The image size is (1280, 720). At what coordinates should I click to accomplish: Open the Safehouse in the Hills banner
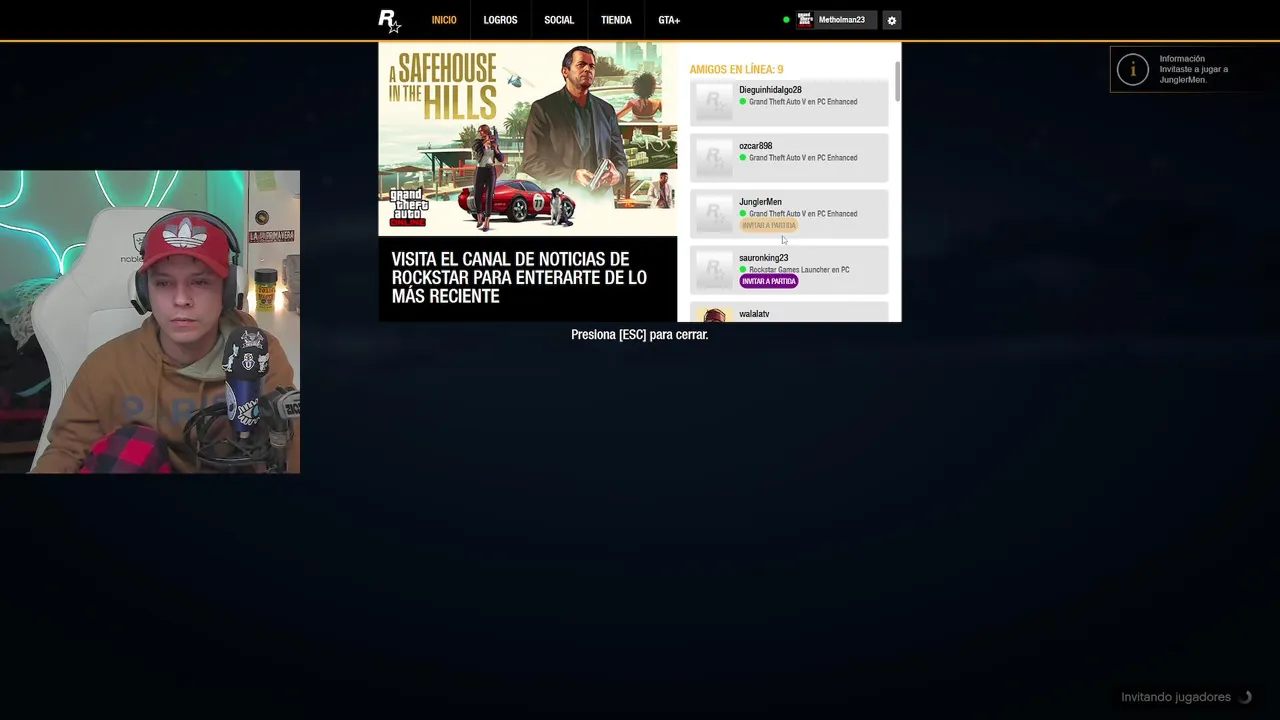click(x=528, y=139)
